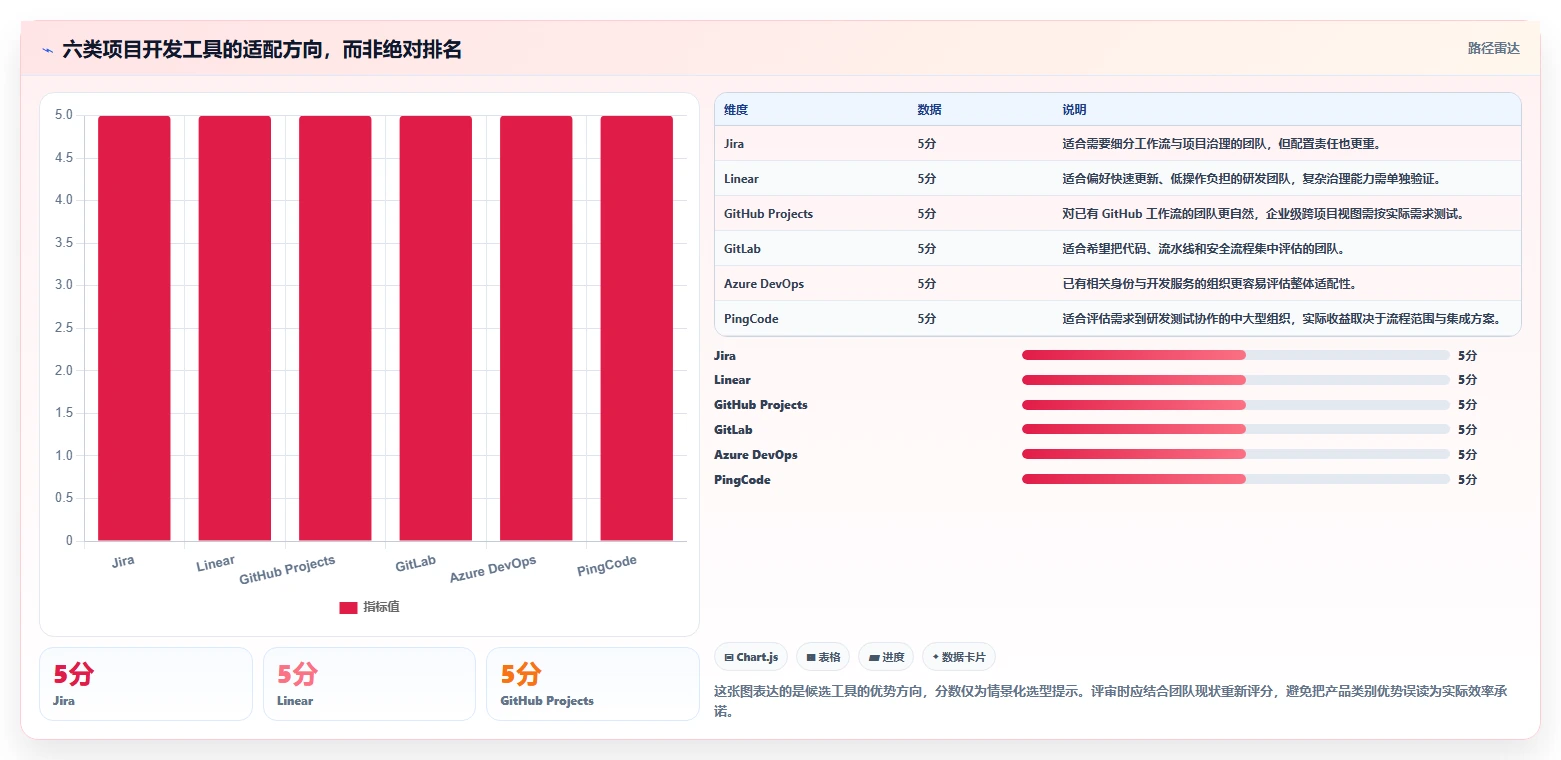The width and height of the screenshot is (1561, 760).
Task: Click the Jira bar in the chart
Action: coord(134,328)
